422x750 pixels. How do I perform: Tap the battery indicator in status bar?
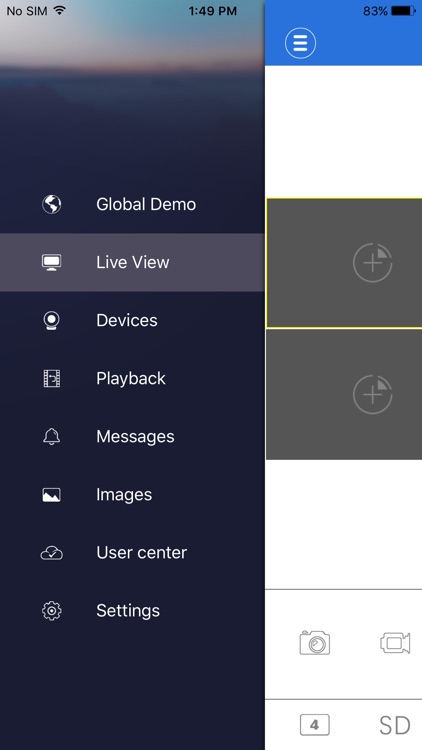(x=403, y=11)
